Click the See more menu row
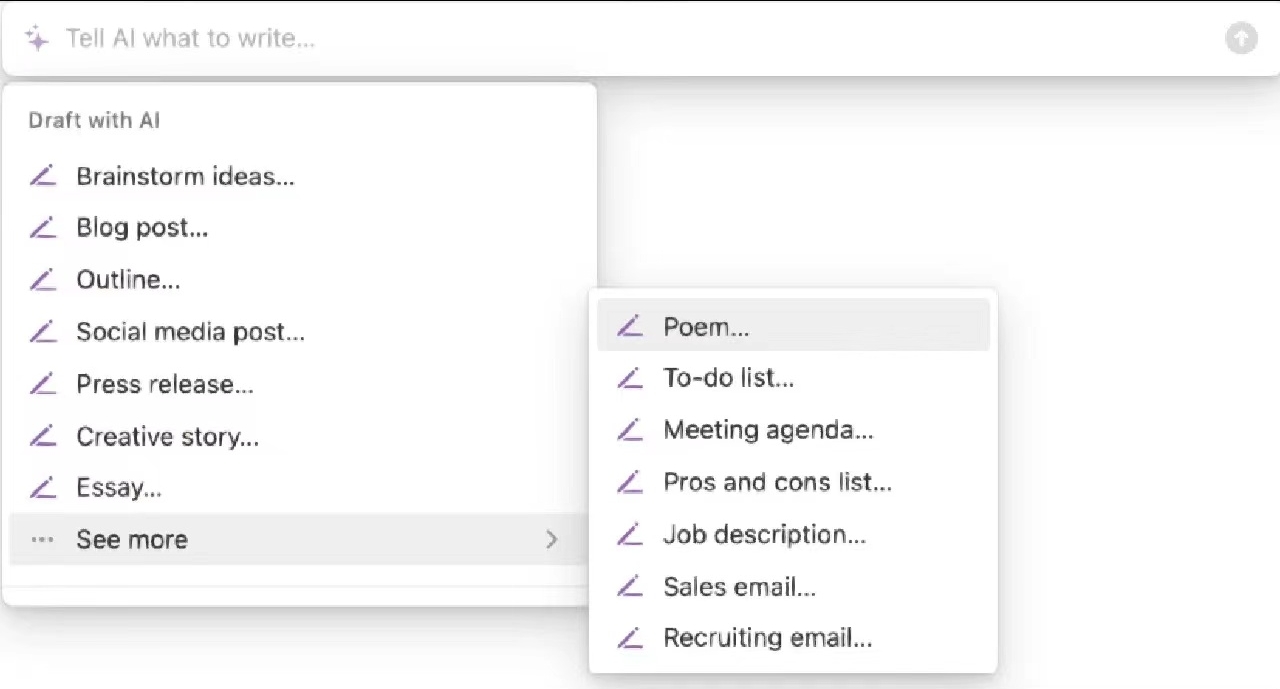 pyautogui.click(x=297, y=540)
